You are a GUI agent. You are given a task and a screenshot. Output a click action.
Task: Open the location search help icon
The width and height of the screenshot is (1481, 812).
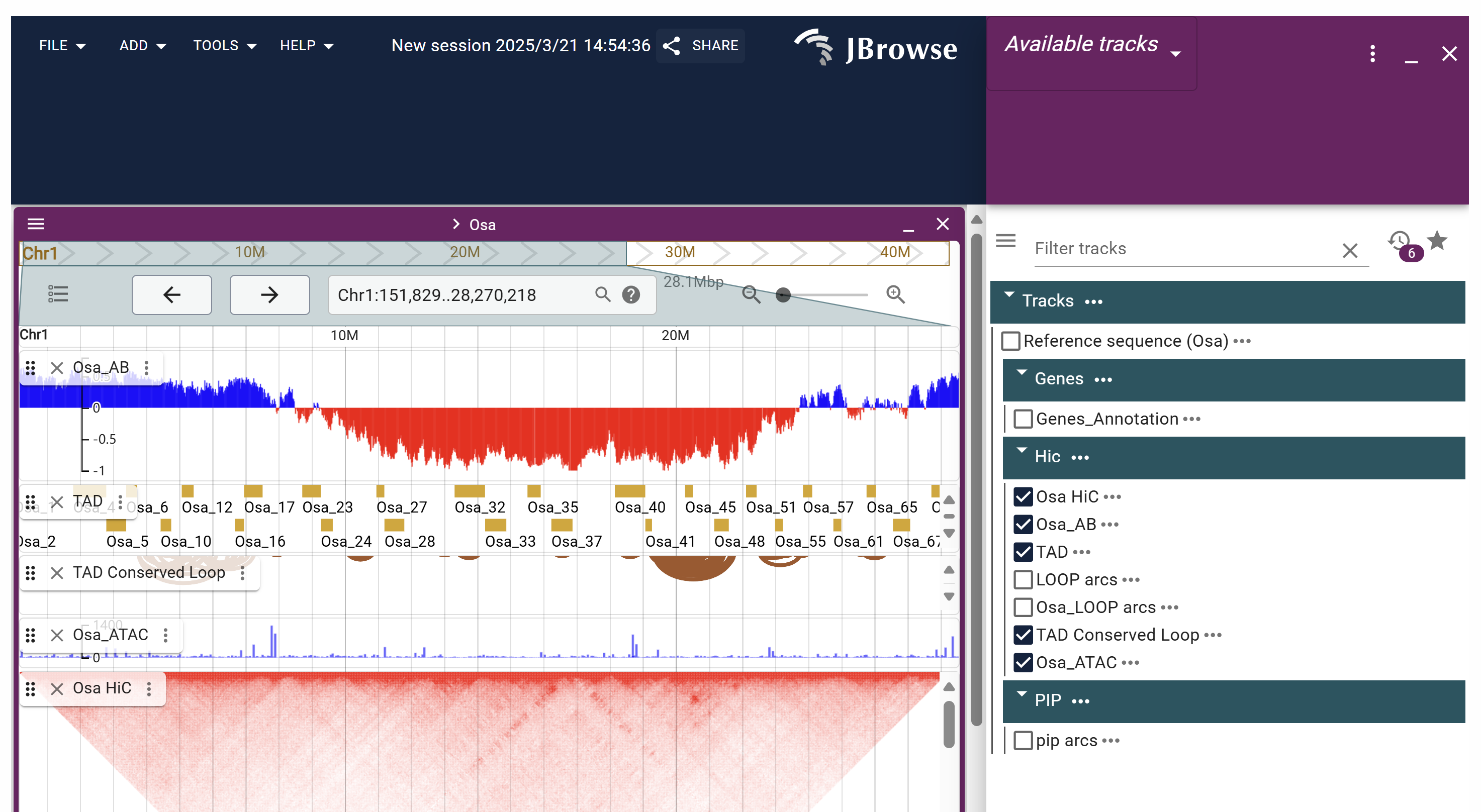pos(631,295)
